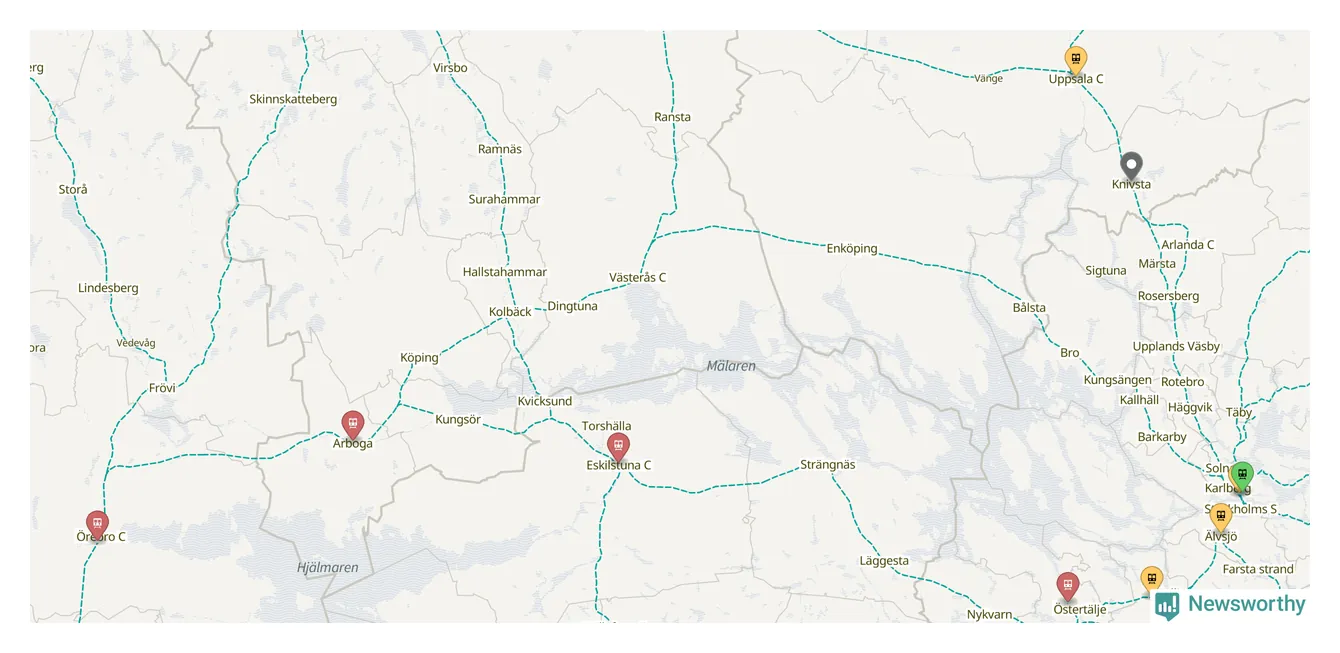Viewport: 1340px width, 653px height.
Task: Select the Surahammar town label
Action: click(x=504, y=199)
